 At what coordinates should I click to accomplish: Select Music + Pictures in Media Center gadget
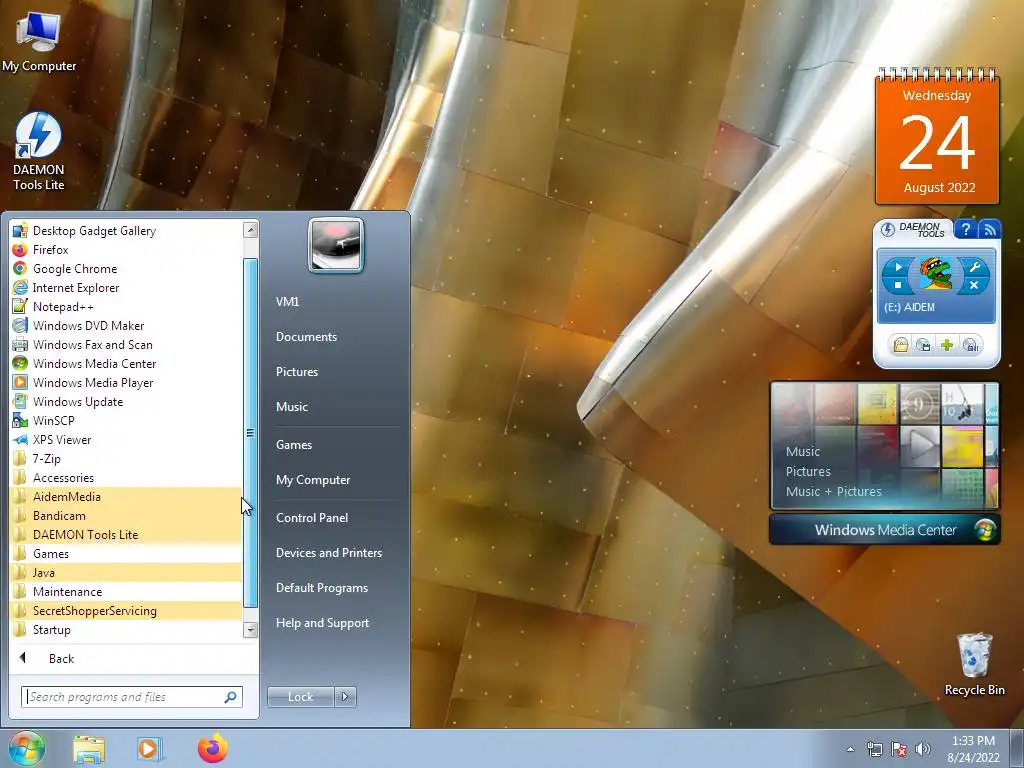click(x=834, y=491)
